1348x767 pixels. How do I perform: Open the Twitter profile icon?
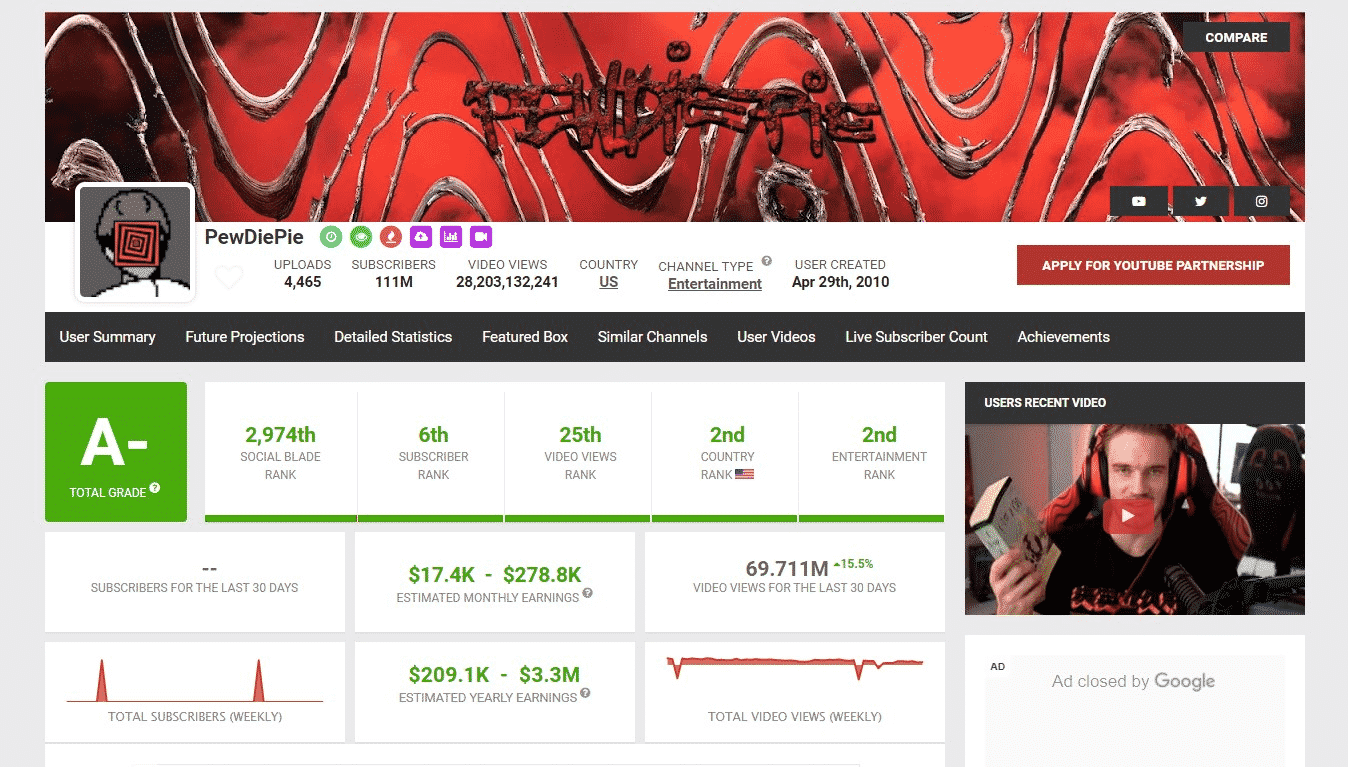[x=1200, y=201]
